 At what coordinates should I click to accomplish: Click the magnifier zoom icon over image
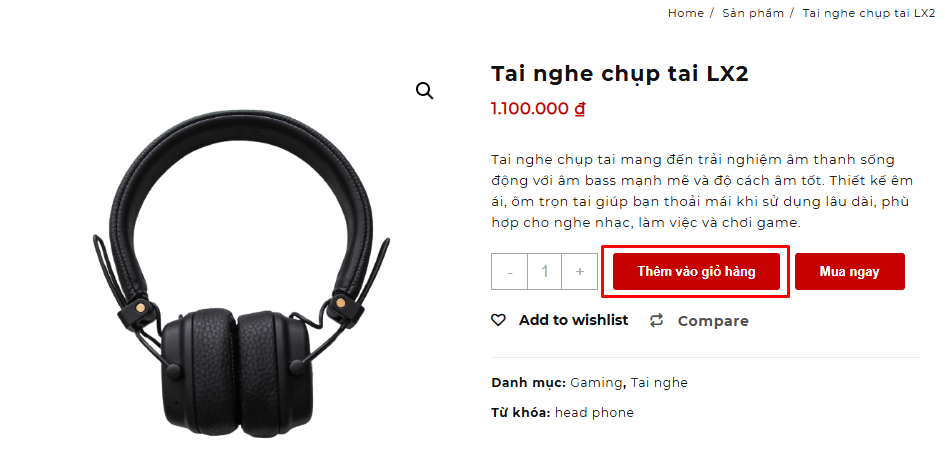[x=425, y=91]
